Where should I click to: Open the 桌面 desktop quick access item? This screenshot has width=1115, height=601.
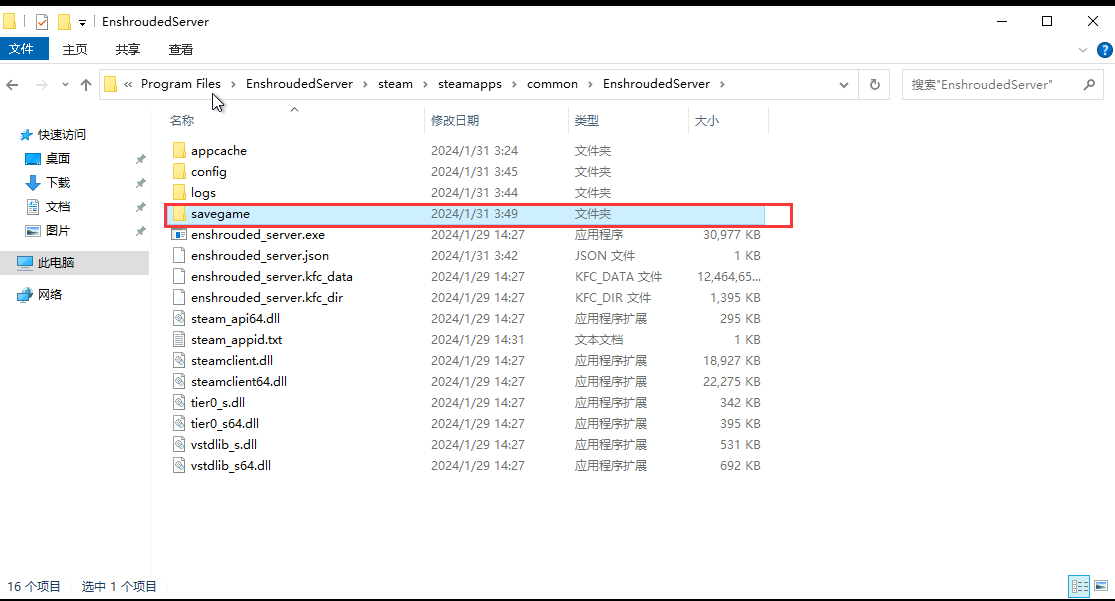(58, 159)
